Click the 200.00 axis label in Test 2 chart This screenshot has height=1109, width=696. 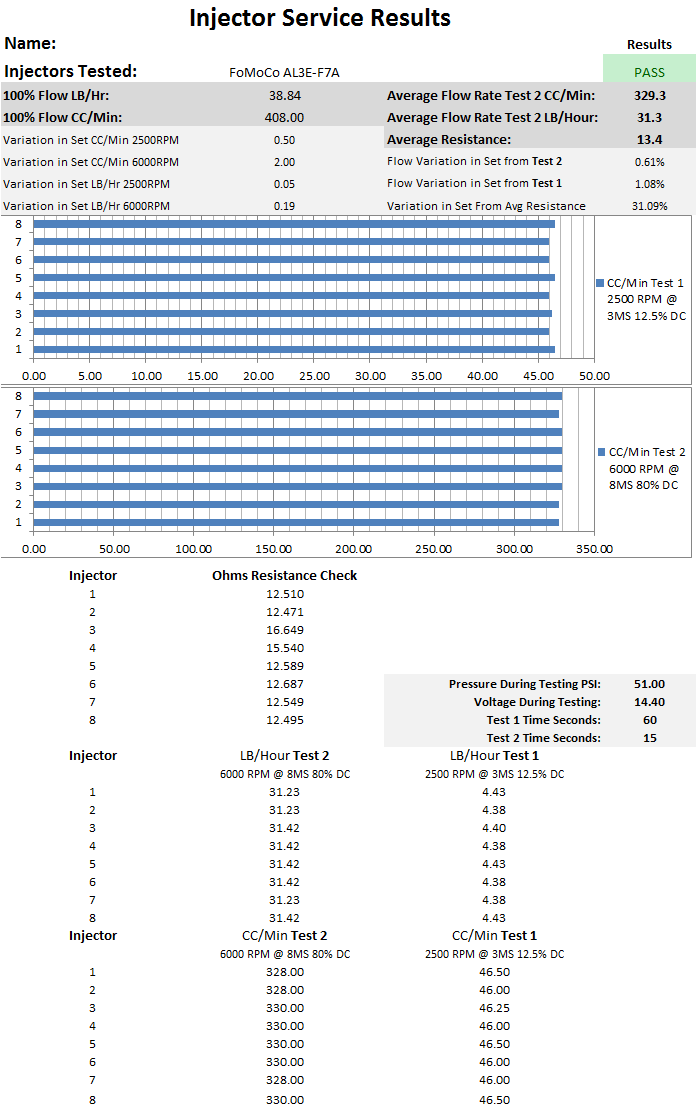tap(354, 549)
